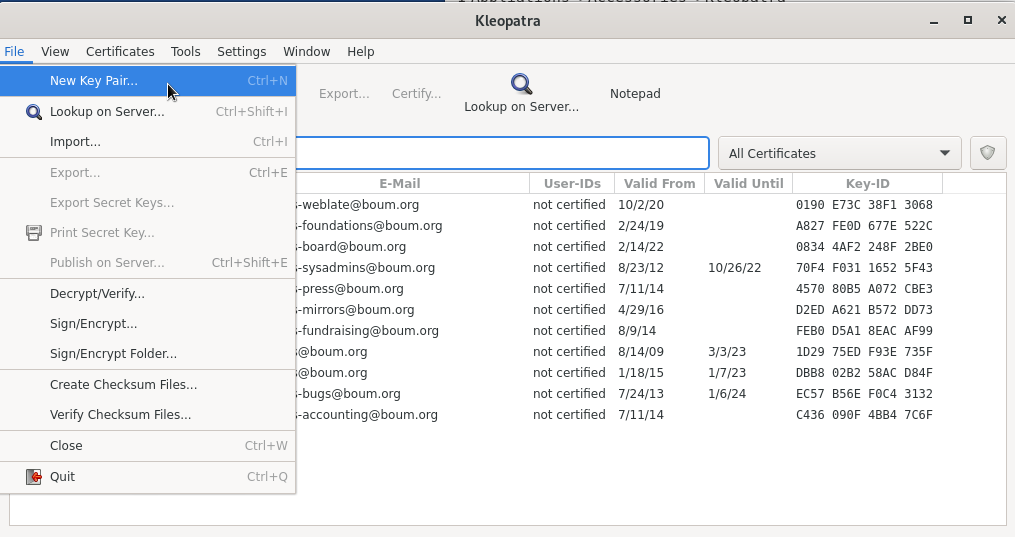Open the All Certificates dropdown
Image resolution: width=1015 pixels, height=537 pixels.
pyautogui.click(x=839, y=153)
